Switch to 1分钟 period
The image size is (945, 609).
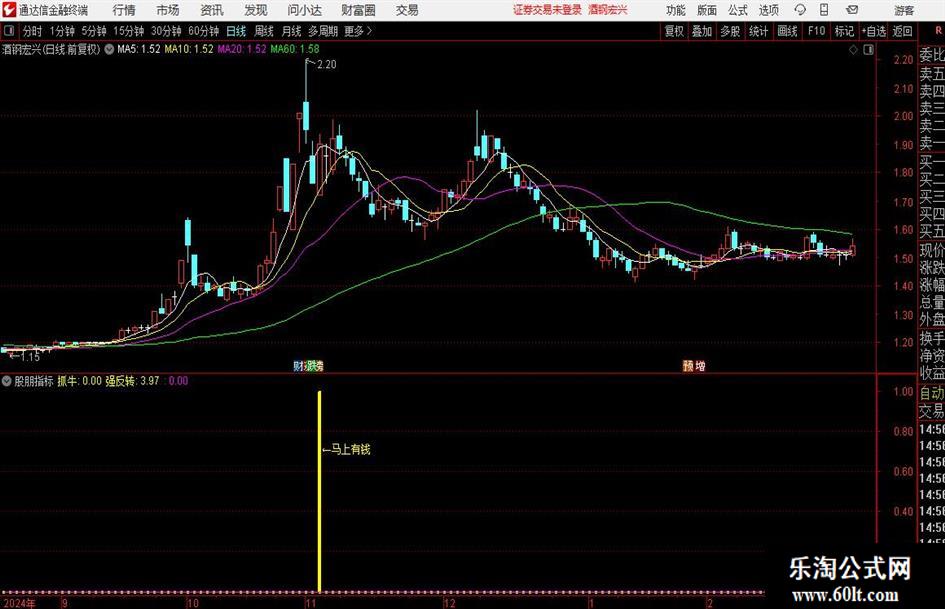62,31
